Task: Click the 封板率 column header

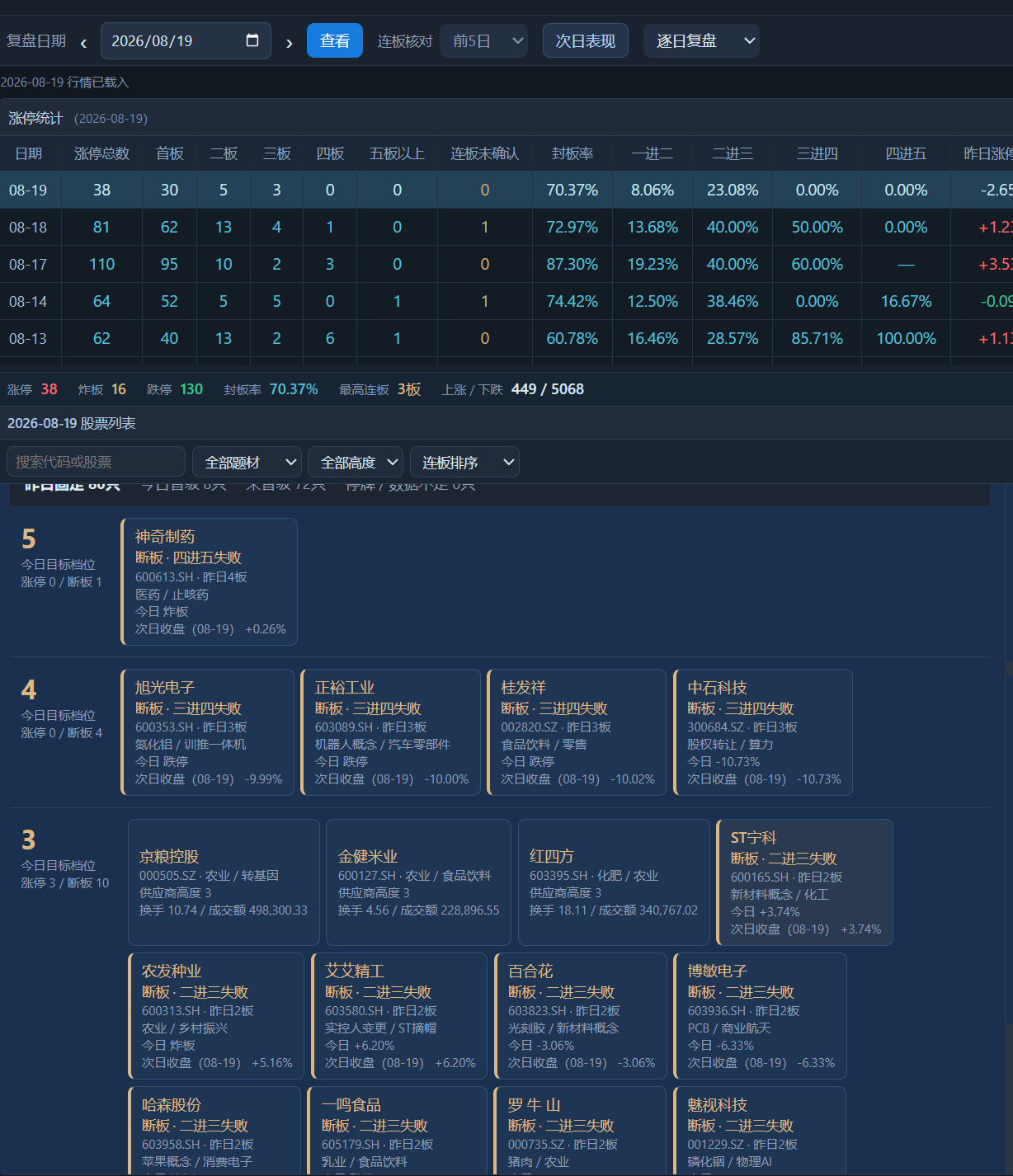Action: (x=572, y=153)
